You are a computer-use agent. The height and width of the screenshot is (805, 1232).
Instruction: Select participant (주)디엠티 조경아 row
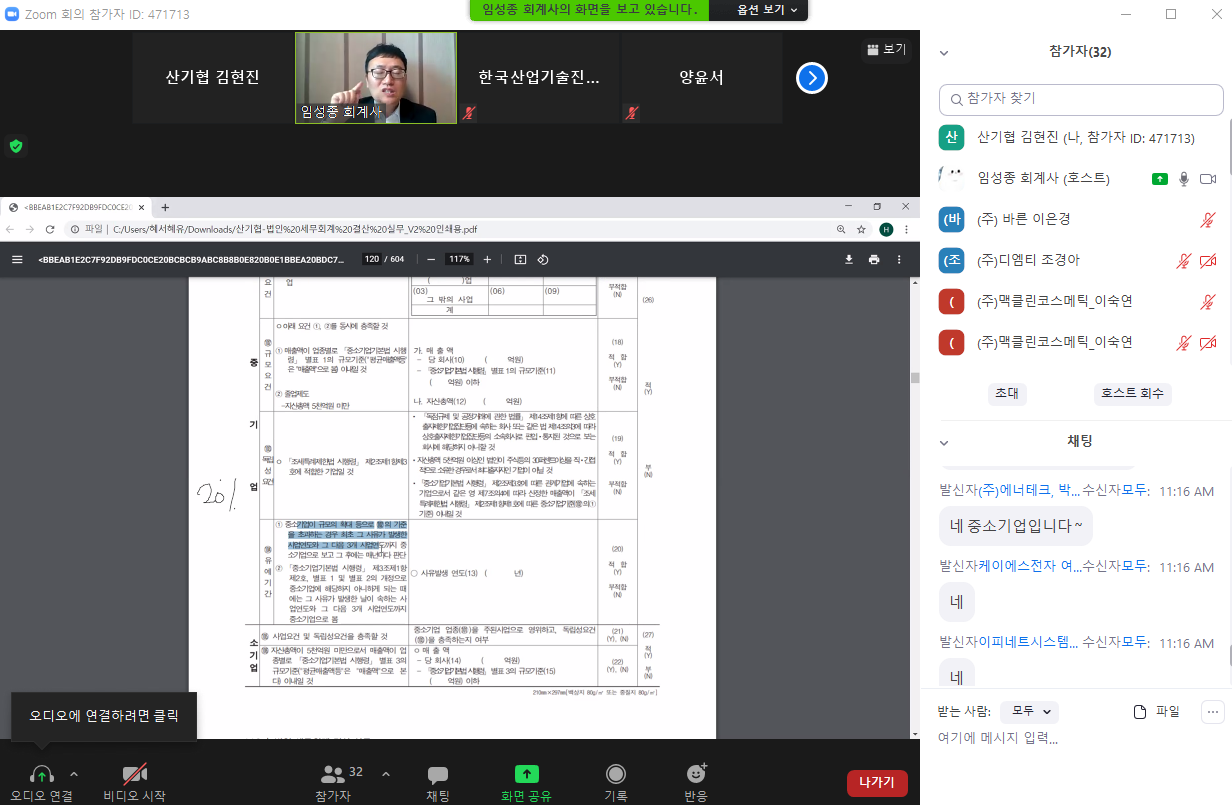[x=1076, y=260]
